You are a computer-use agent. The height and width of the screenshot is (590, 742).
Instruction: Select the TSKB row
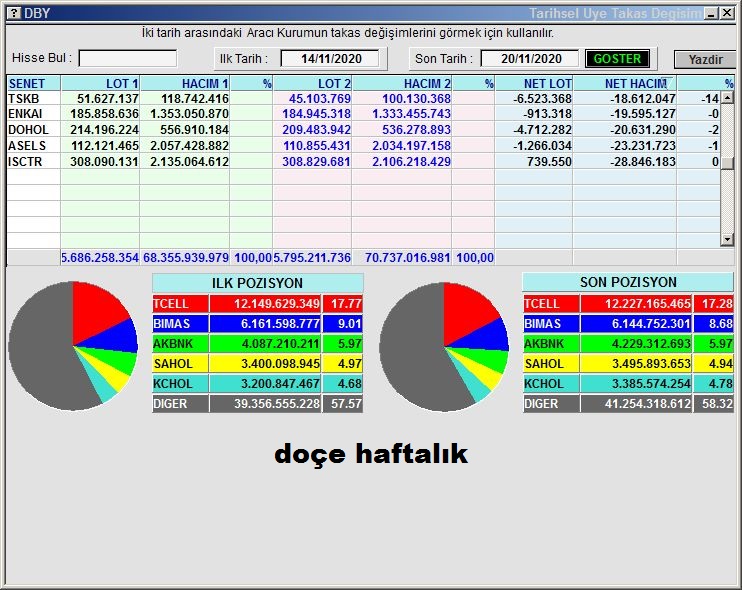coord(363,98)
